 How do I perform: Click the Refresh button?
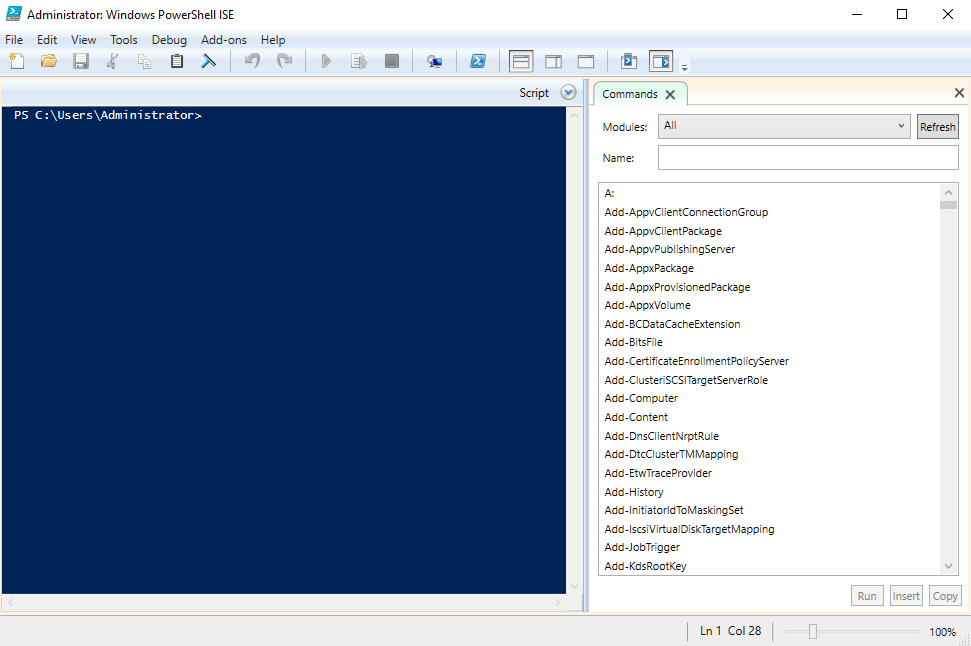pyautogui.click(x=937, y=127)
